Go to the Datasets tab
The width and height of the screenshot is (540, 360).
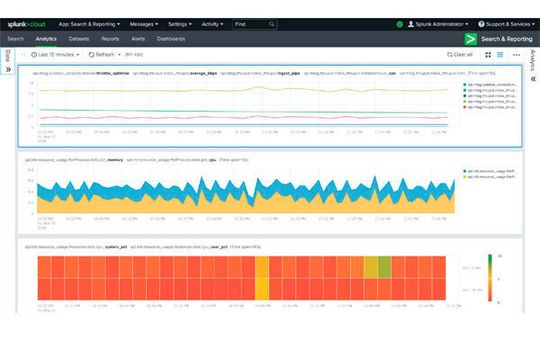tap(79, 39)
